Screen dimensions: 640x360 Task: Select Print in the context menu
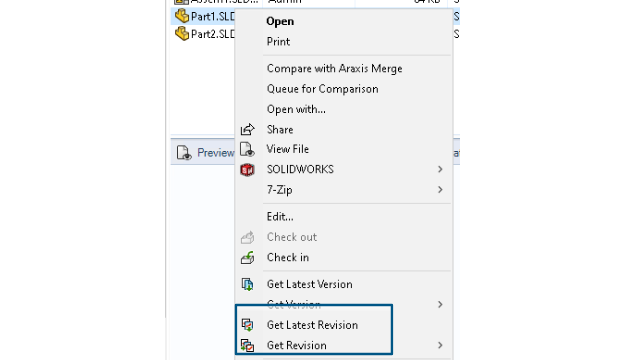pyautogui.click(x=278, y=42)
